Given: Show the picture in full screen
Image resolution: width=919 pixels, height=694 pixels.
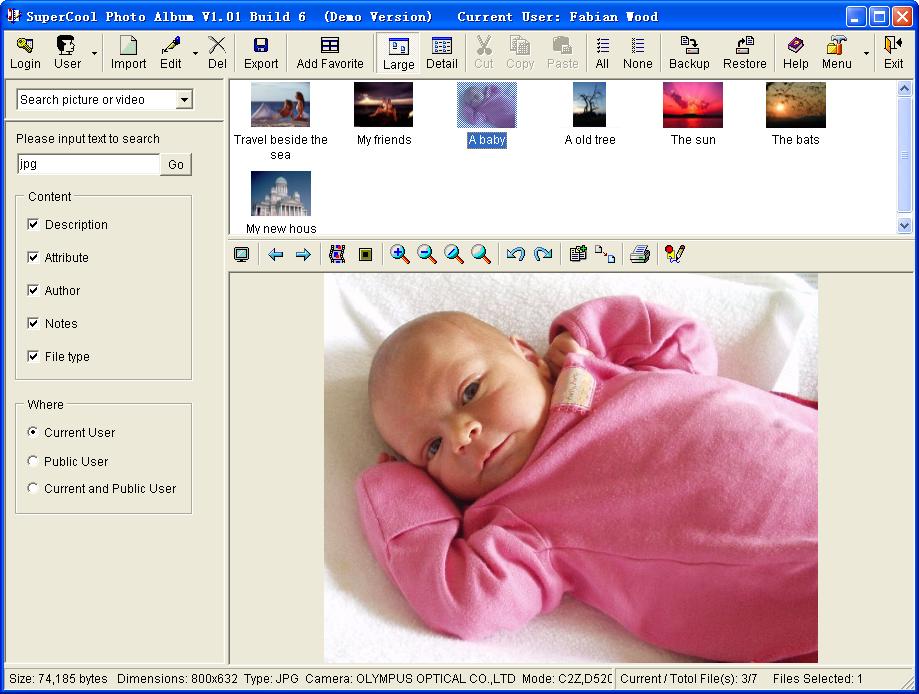Looking at the screenshot, I should point(241,255).
